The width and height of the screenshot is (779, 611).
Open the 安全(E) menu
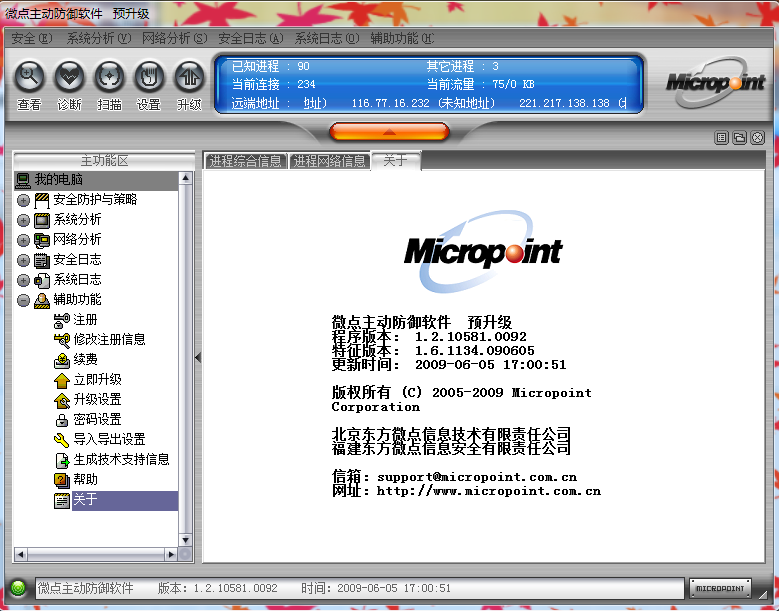point(32,38)
